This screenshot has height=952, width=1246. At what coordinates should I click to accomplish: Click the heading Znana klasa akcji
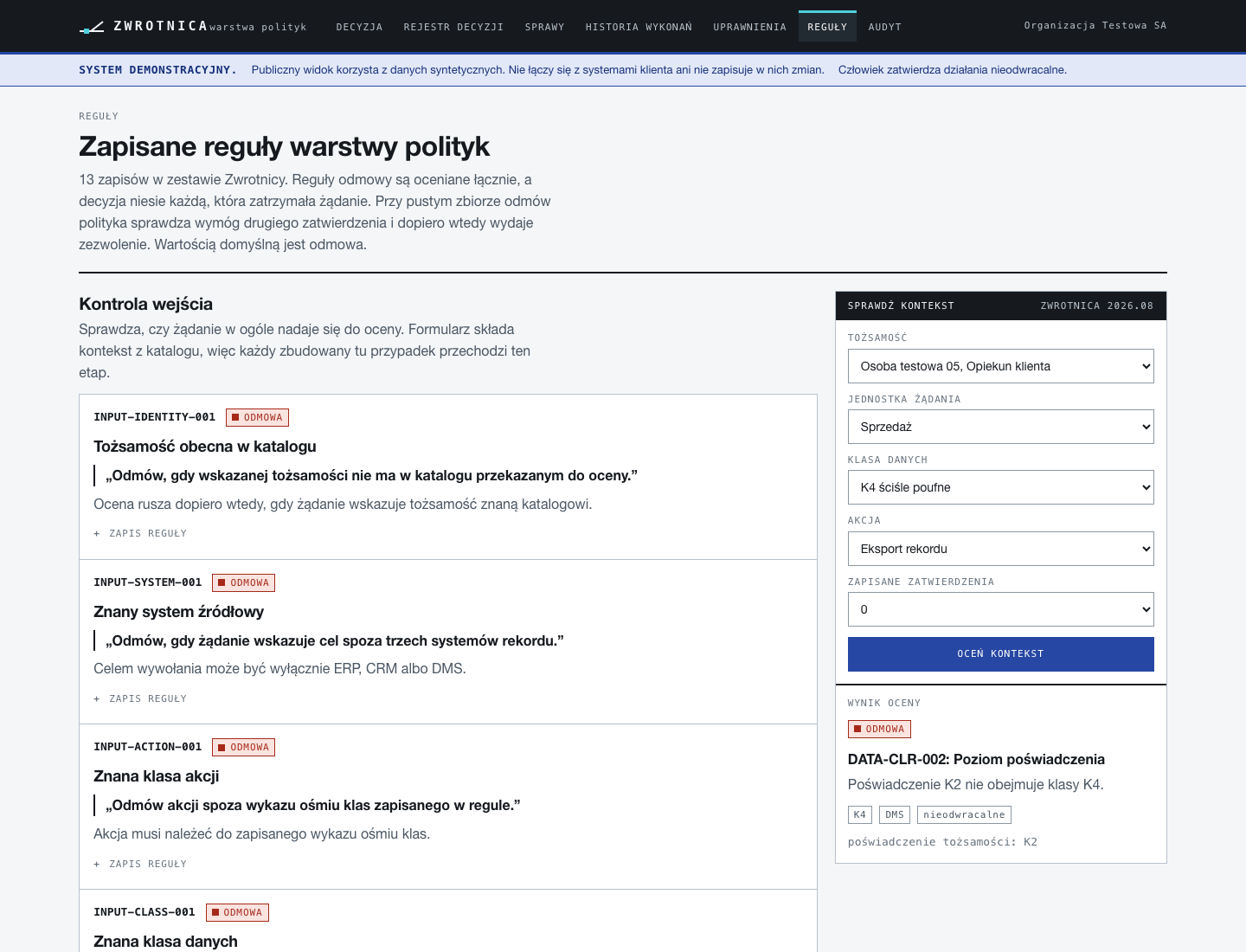click(157, 776)
